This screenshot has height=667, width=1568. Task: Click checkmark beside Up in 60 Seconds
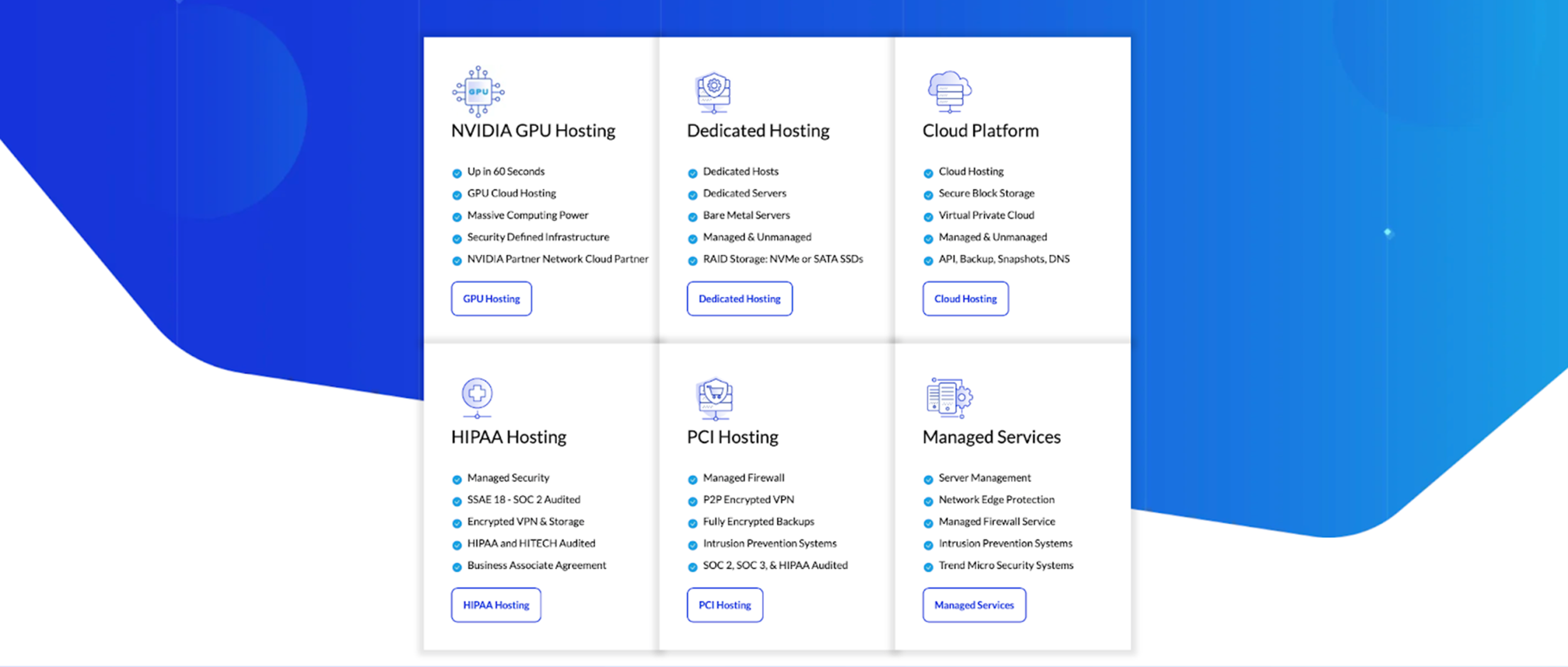click(457, 174)
